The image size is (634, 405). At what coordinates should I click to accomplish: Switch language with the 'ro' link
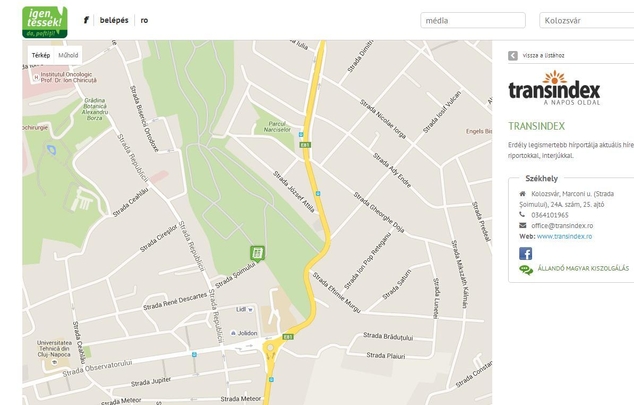point(145,20)
